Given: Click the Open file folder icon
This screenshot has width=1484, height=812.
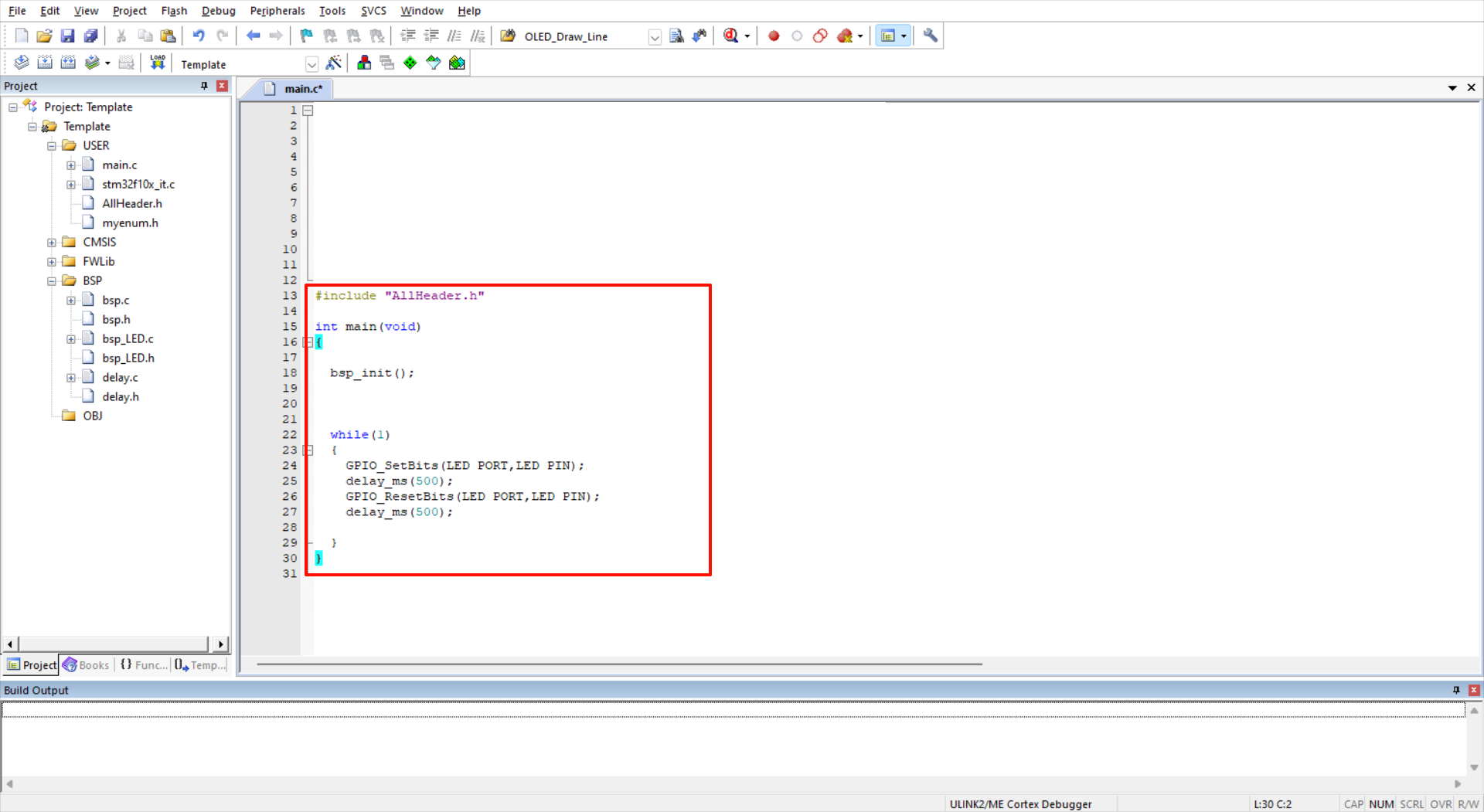Looking at the screenshot, I should point(44,36).
